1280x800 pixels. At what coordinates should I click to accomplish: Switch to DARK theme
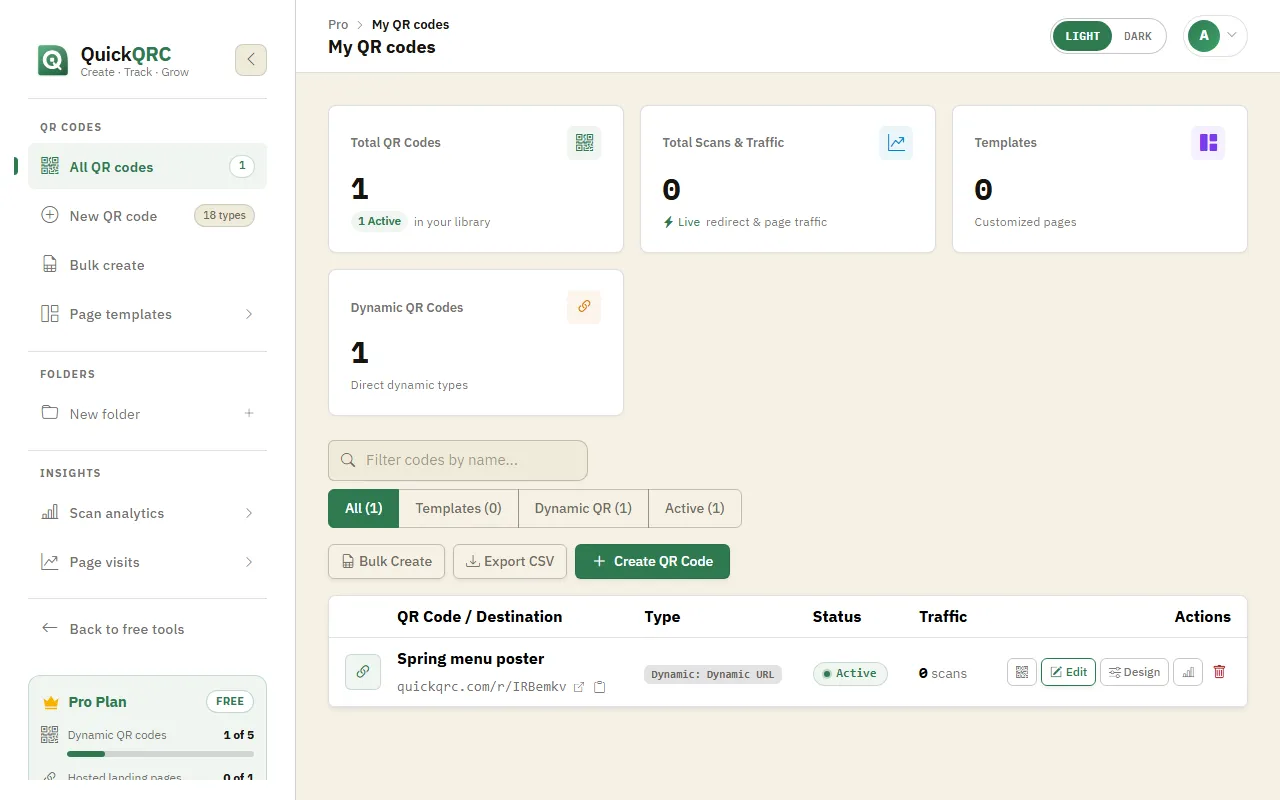click(x=1138, y=36)
